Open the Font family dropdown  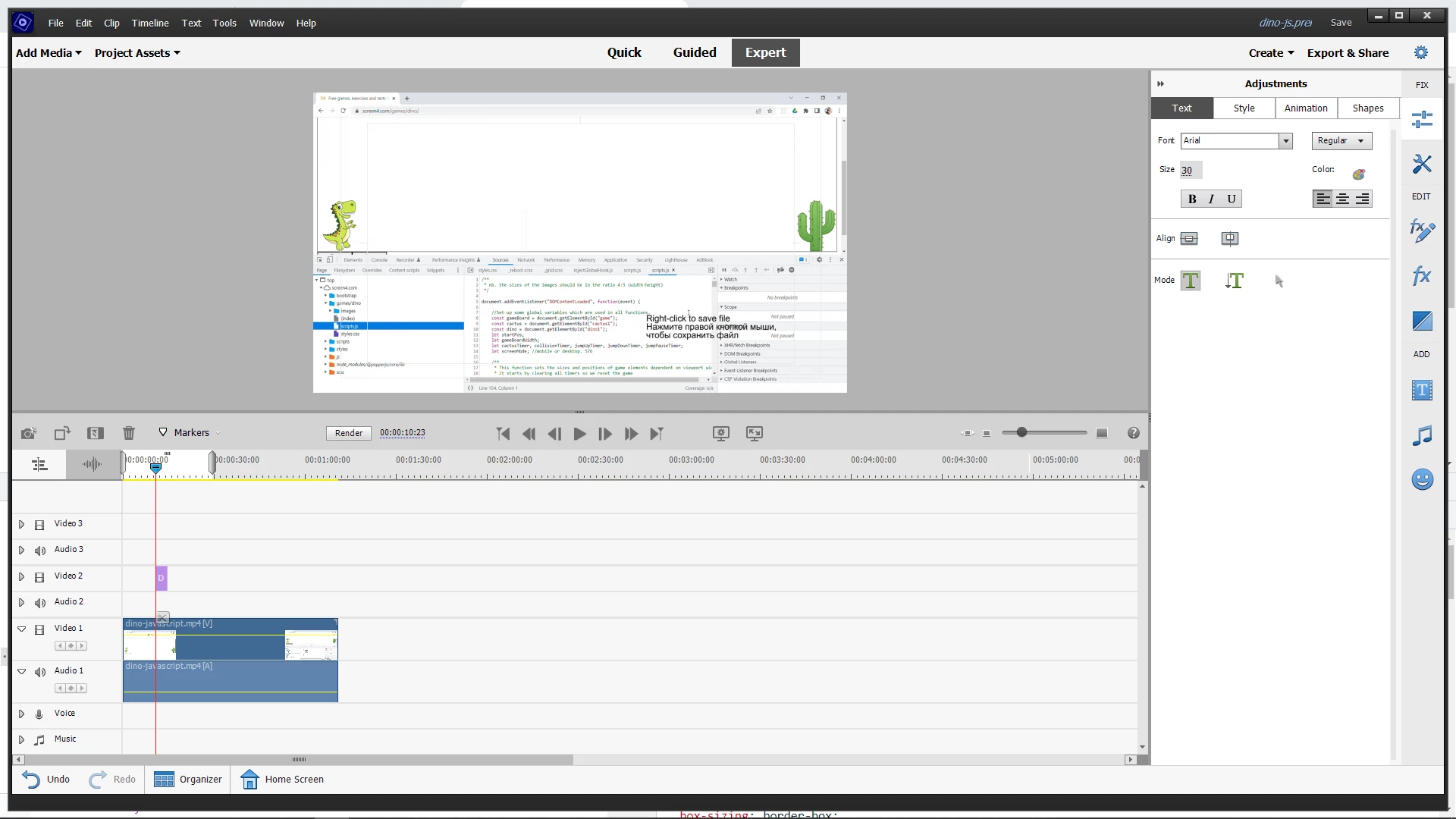click(x=1285, y=141)
